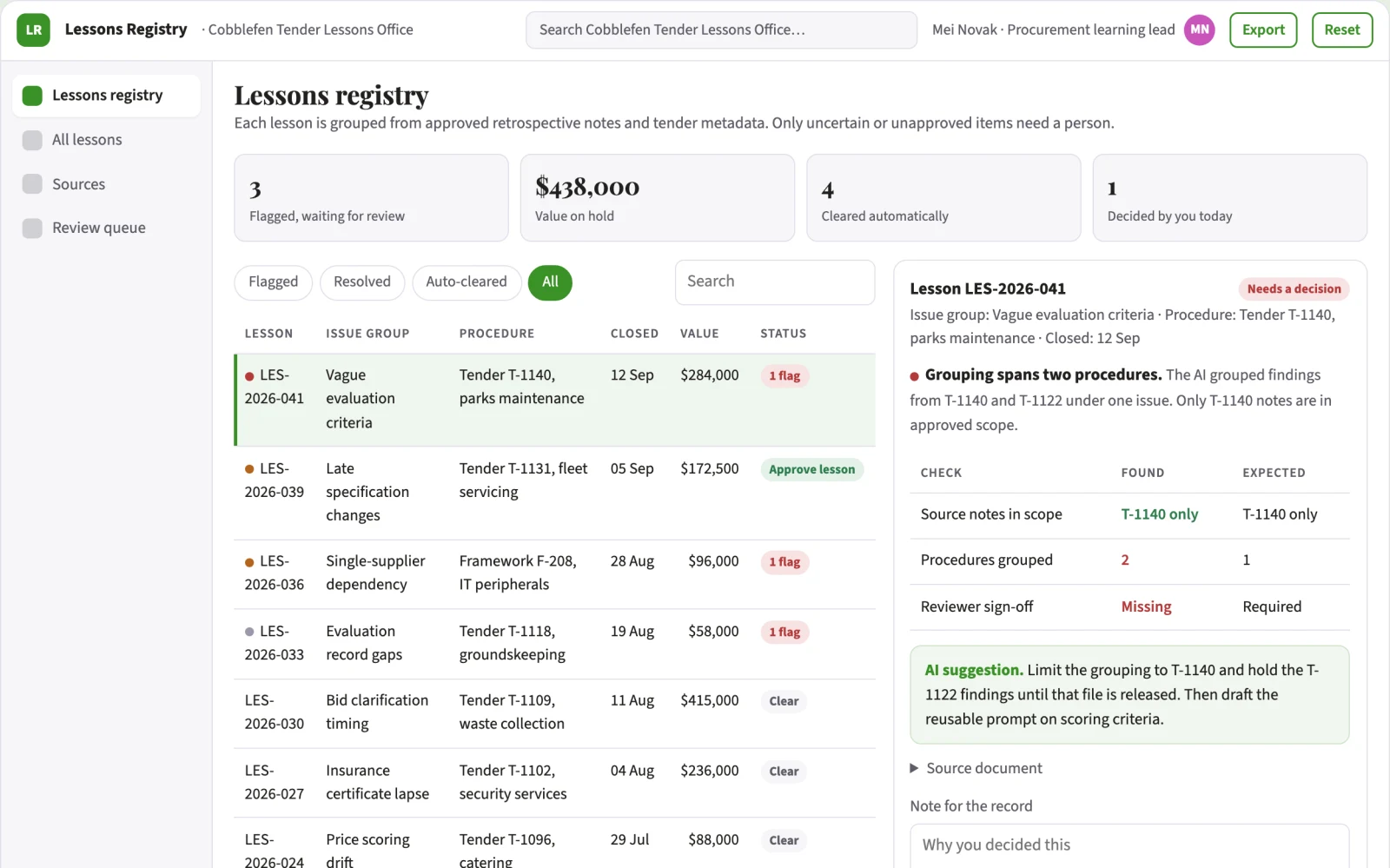Click the Clear status for Tender T-1109

[x=784, y=701]
